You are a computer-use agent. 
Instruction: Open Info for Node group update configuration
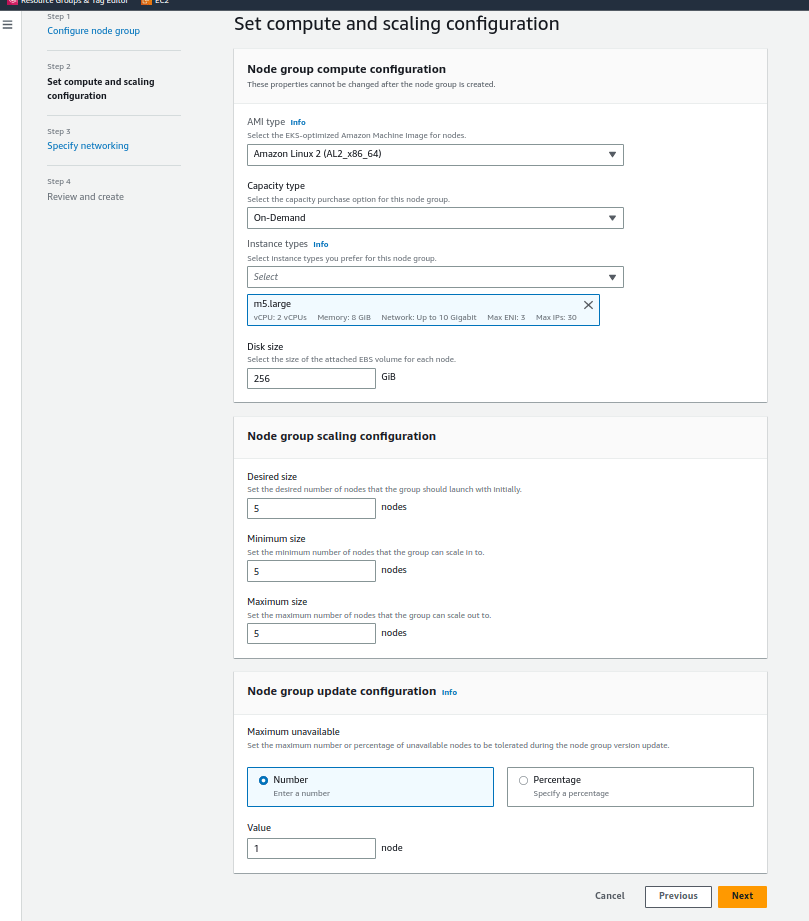(449, 692)
